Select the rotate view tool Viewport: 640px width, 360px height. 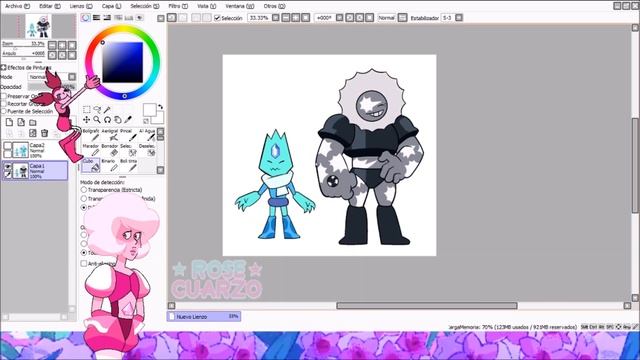107,120
